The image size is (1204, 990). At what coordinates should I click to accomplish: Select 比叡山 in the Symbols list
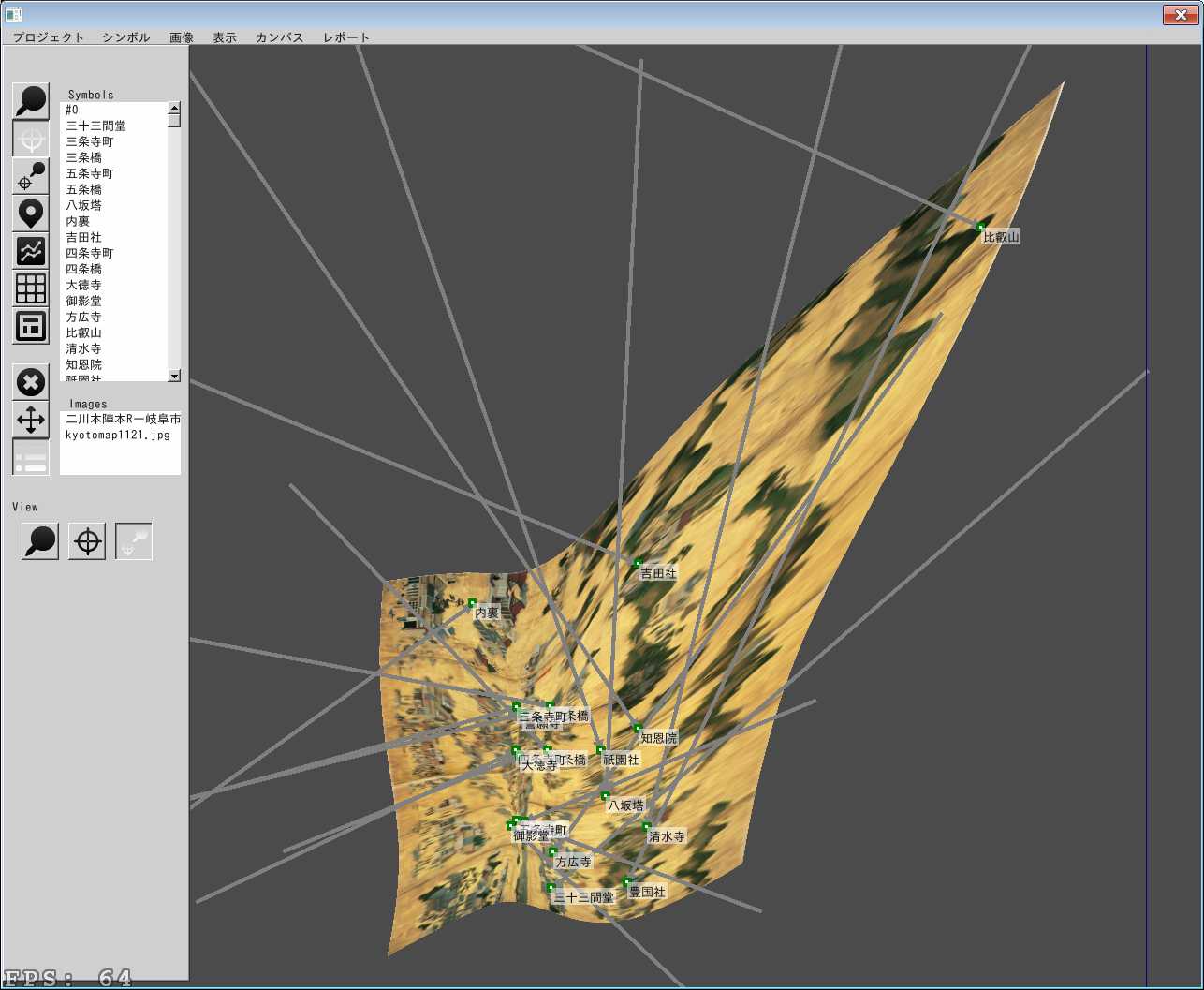coord(114,332)
